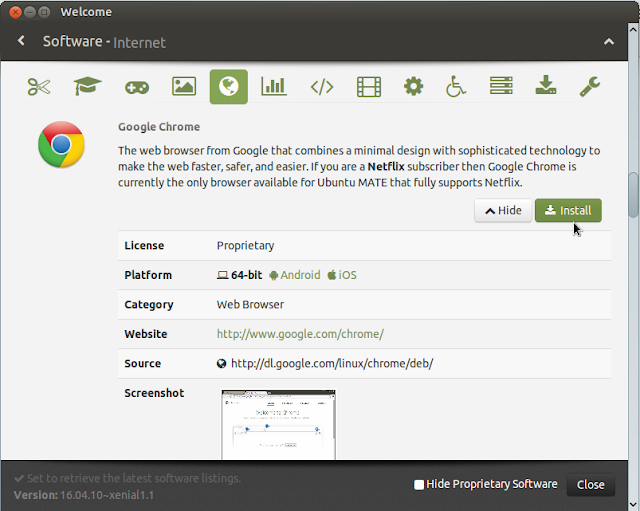
Task: Install Google Chrome
Action: pos(568,211)
